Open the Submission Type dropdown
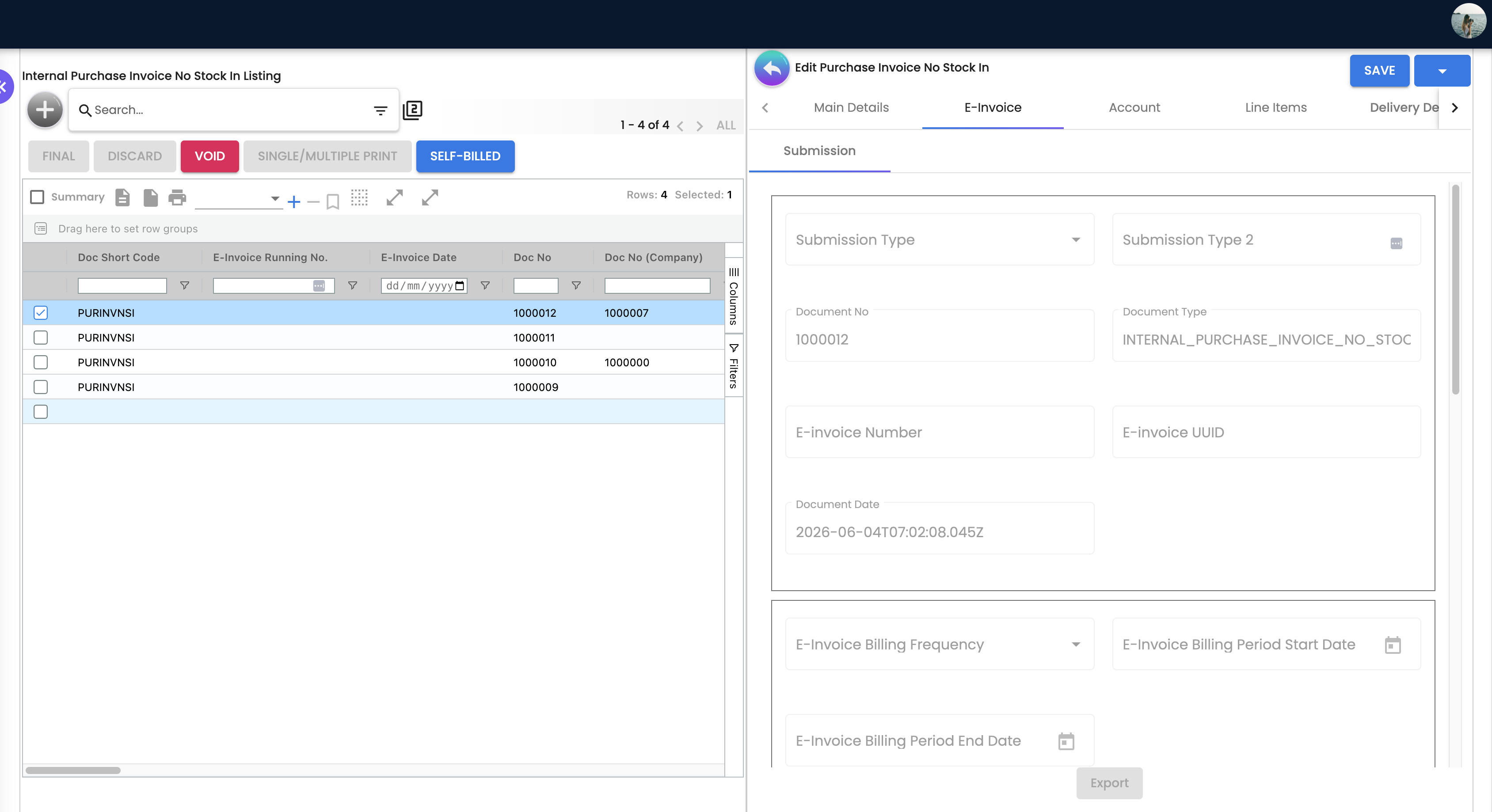 pos(940,240)
